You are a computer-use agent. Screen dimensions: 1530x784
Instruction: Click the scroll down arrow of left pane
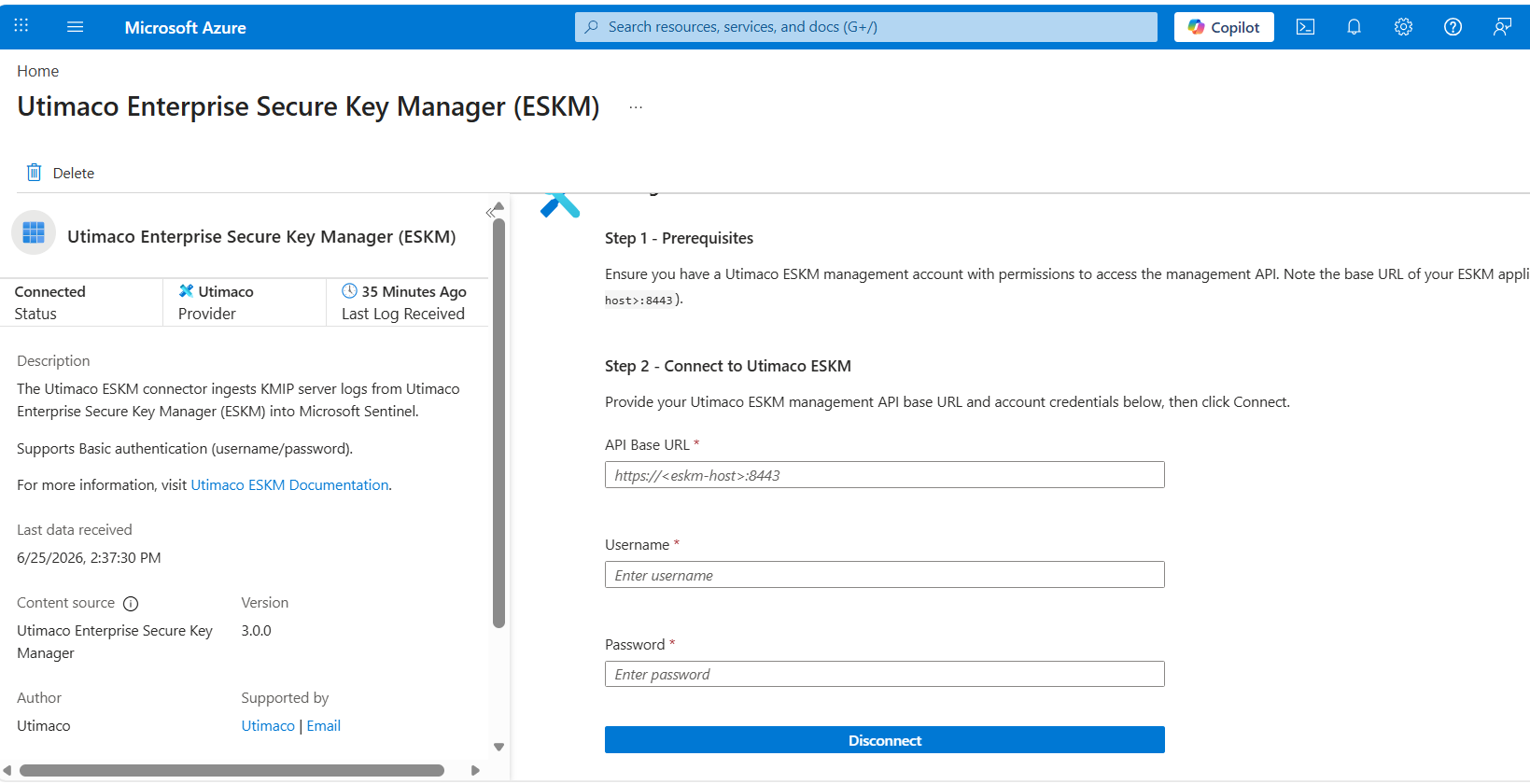(x=498, y=747)
